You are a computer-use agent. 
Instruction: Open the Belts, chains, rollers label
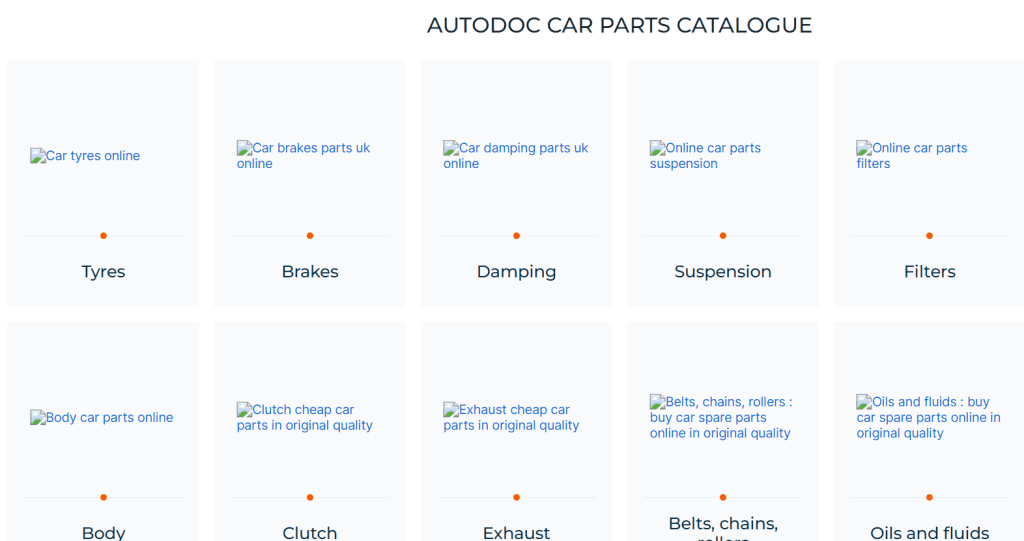point(723,526)
